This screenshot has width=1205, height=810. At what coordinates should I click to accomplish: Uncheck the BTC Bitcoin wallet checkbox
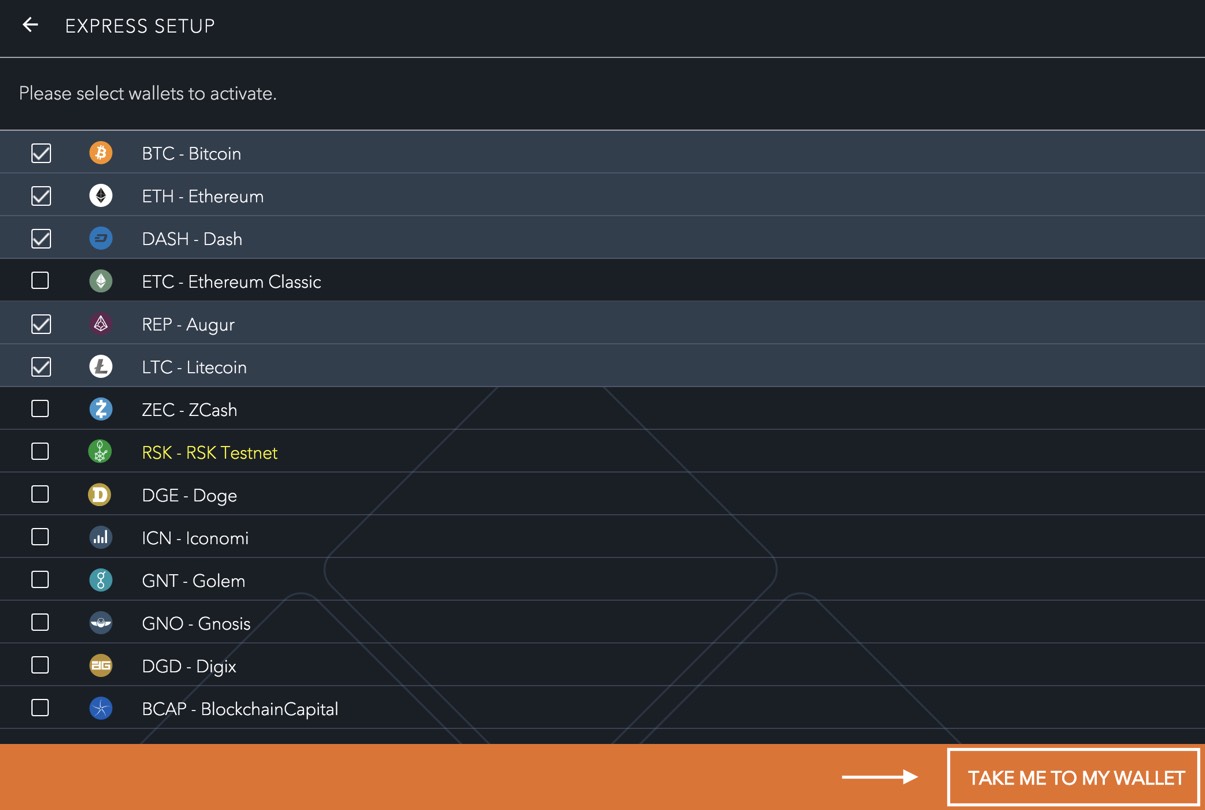(x=41, y=153)
